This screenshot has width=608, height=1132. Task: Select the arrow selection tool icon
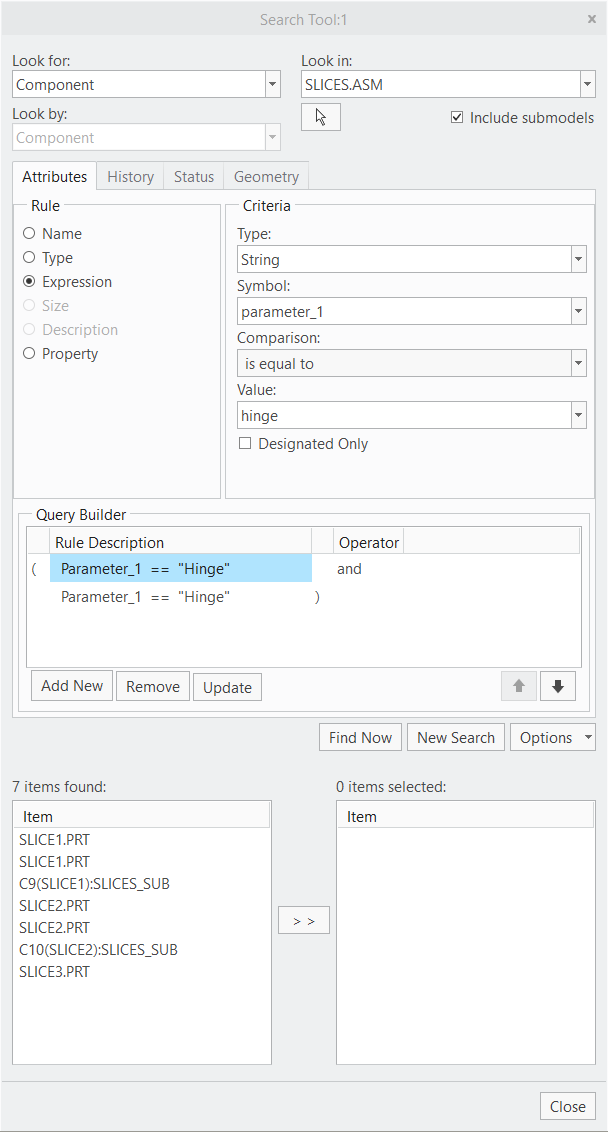click(x=320, y=116)
